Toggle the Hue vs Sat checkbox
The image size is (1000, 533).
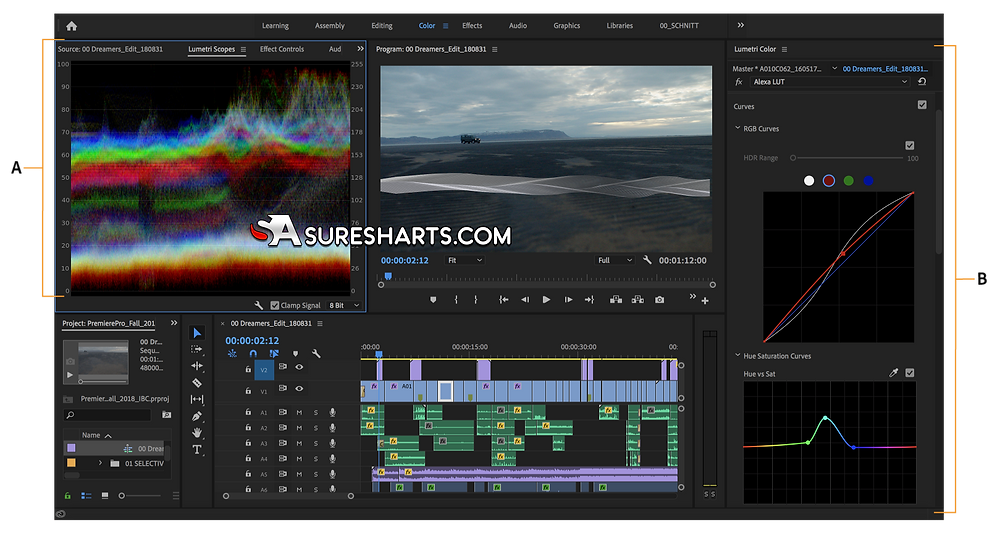point(910,373)
